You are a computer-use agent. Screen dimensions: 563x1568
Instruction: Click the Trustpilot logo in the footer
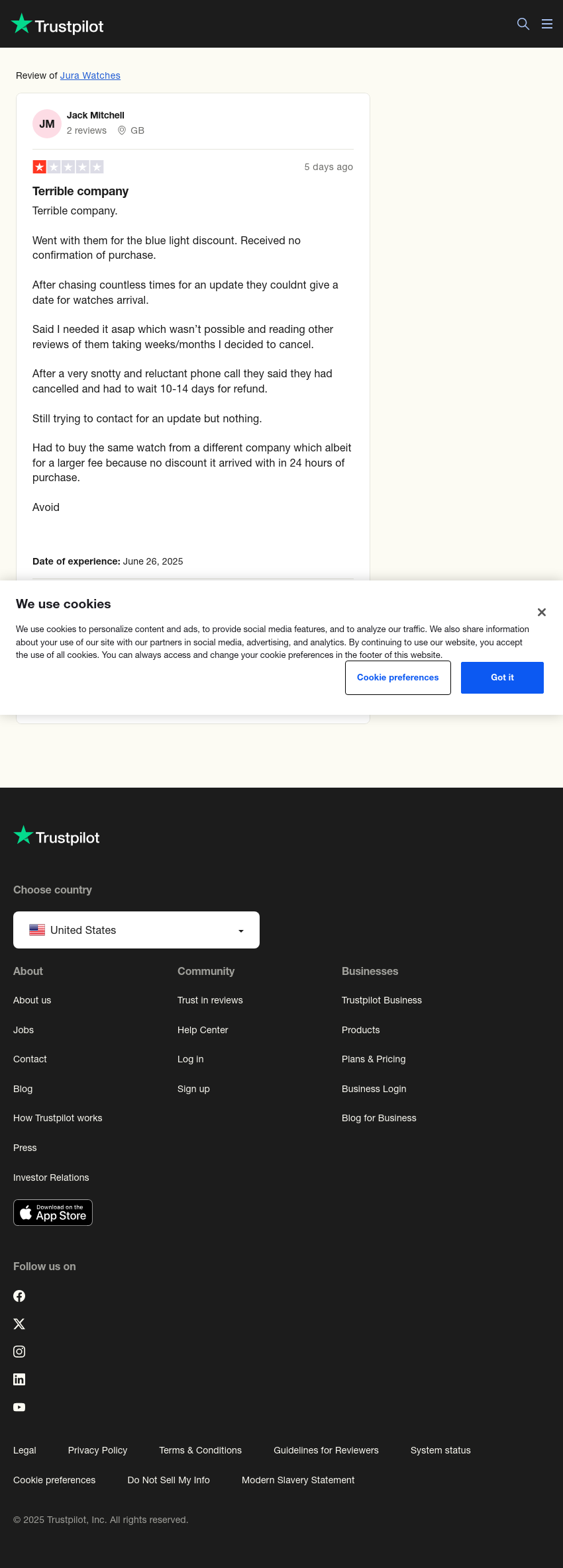pyautogui.click(x=57, y=837)
